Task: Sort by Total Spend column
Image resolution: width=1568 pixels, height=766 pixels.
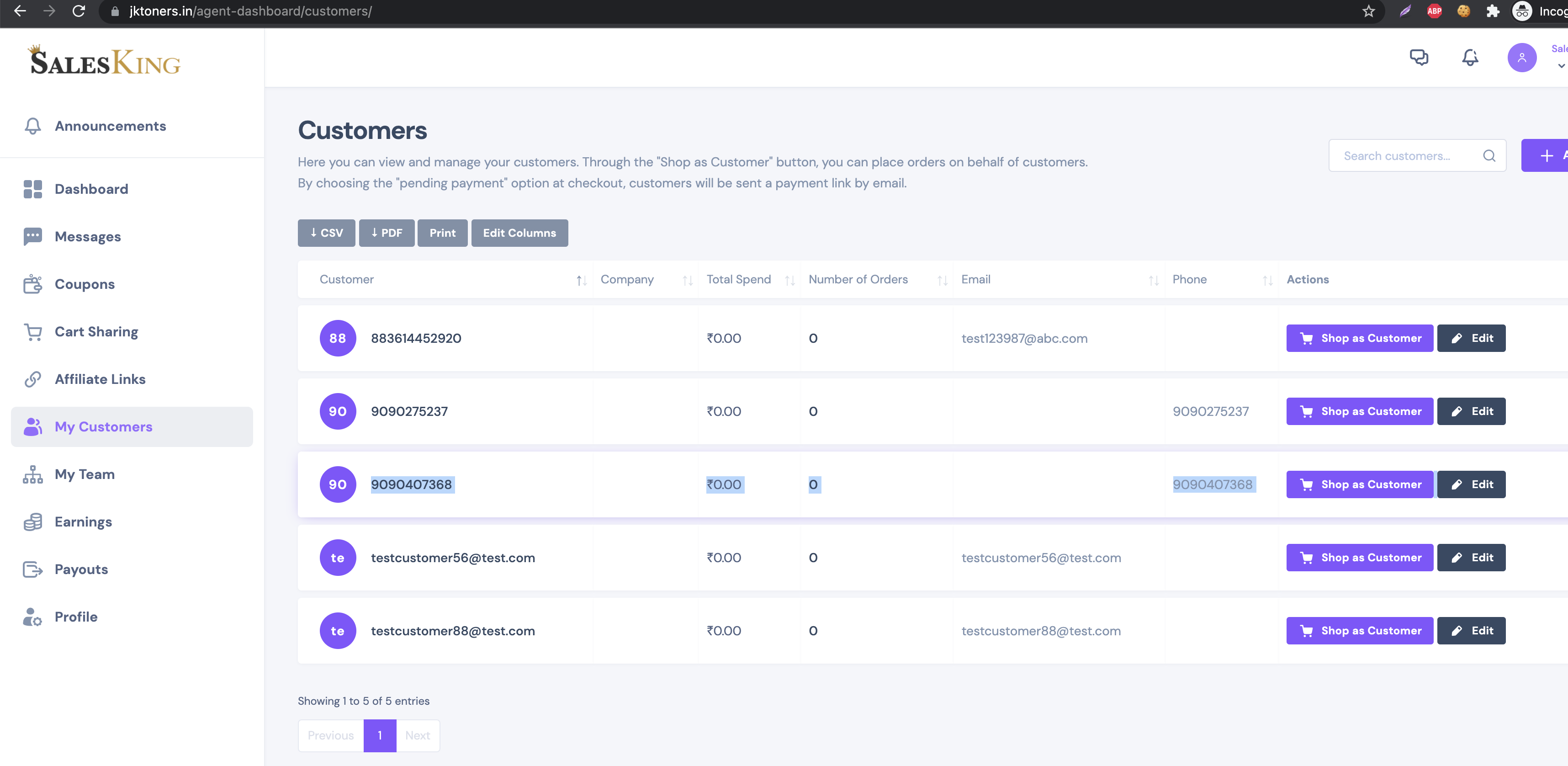Action: (x=789, y=280)
